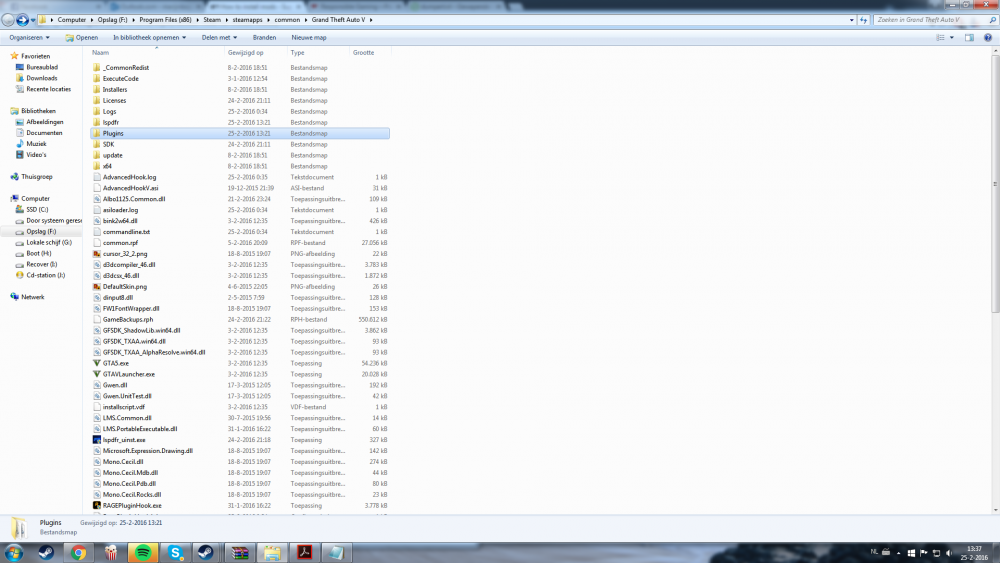This screenshot has width=1000, height=563.
Task: Open the Organiseren dropdown menu
Action: coord(29,38)
